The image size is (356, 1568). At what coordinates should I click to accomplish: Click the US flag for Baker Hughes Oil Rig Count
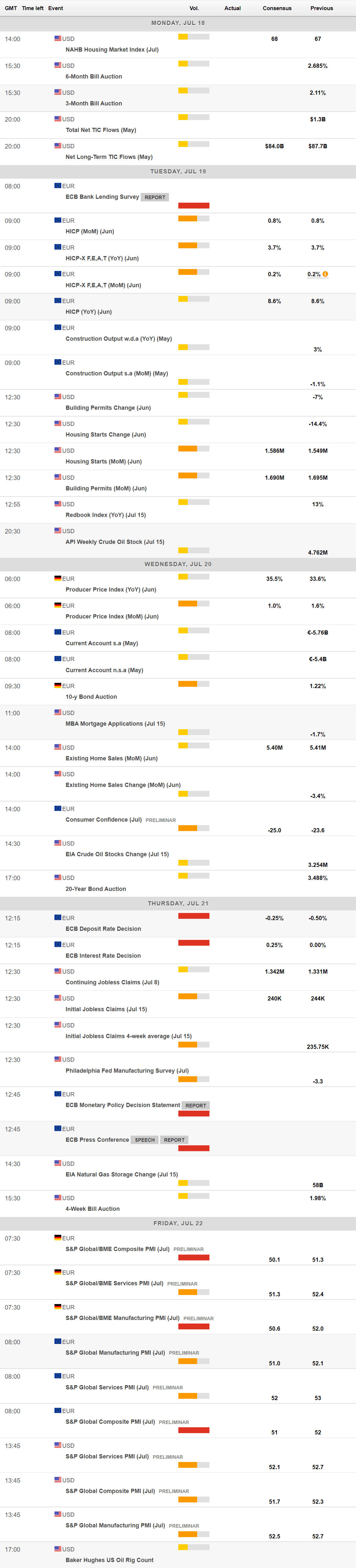(x=58, y=1549)
